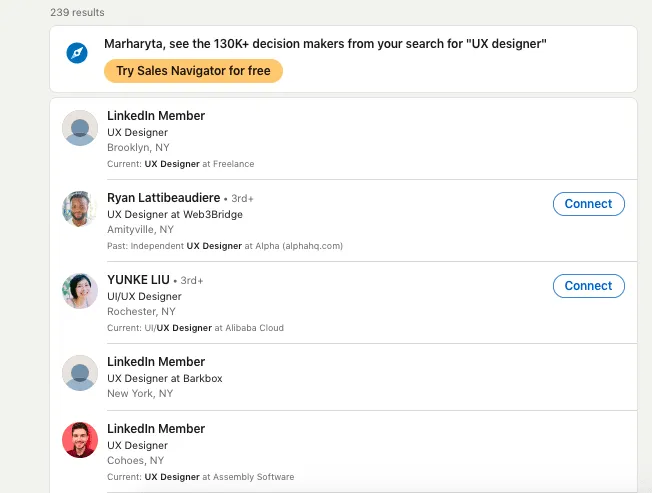
Task: Click avatar of Brooklyn LinkedIn Member
Action: coord(80,128)
